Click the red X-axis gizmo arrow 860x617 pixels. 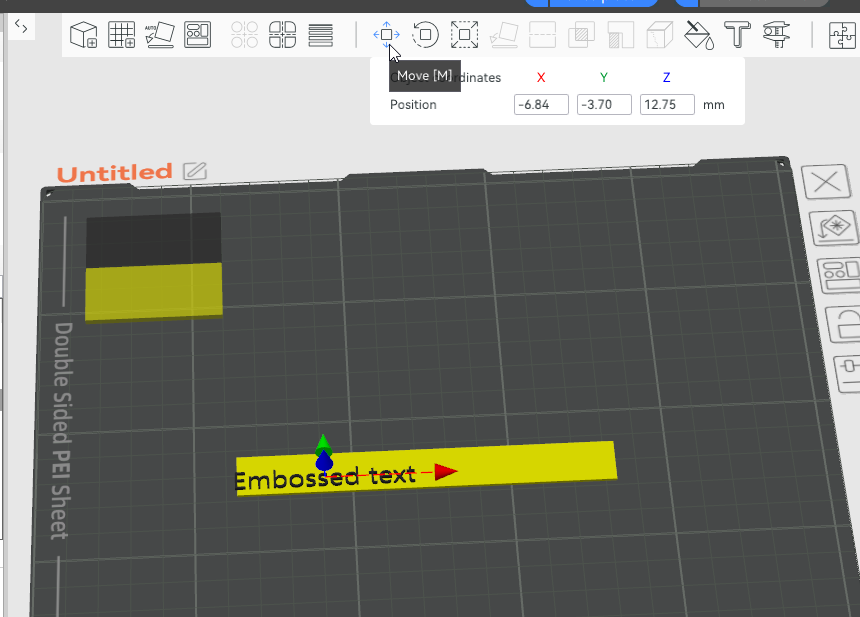[x=445, y=472]
